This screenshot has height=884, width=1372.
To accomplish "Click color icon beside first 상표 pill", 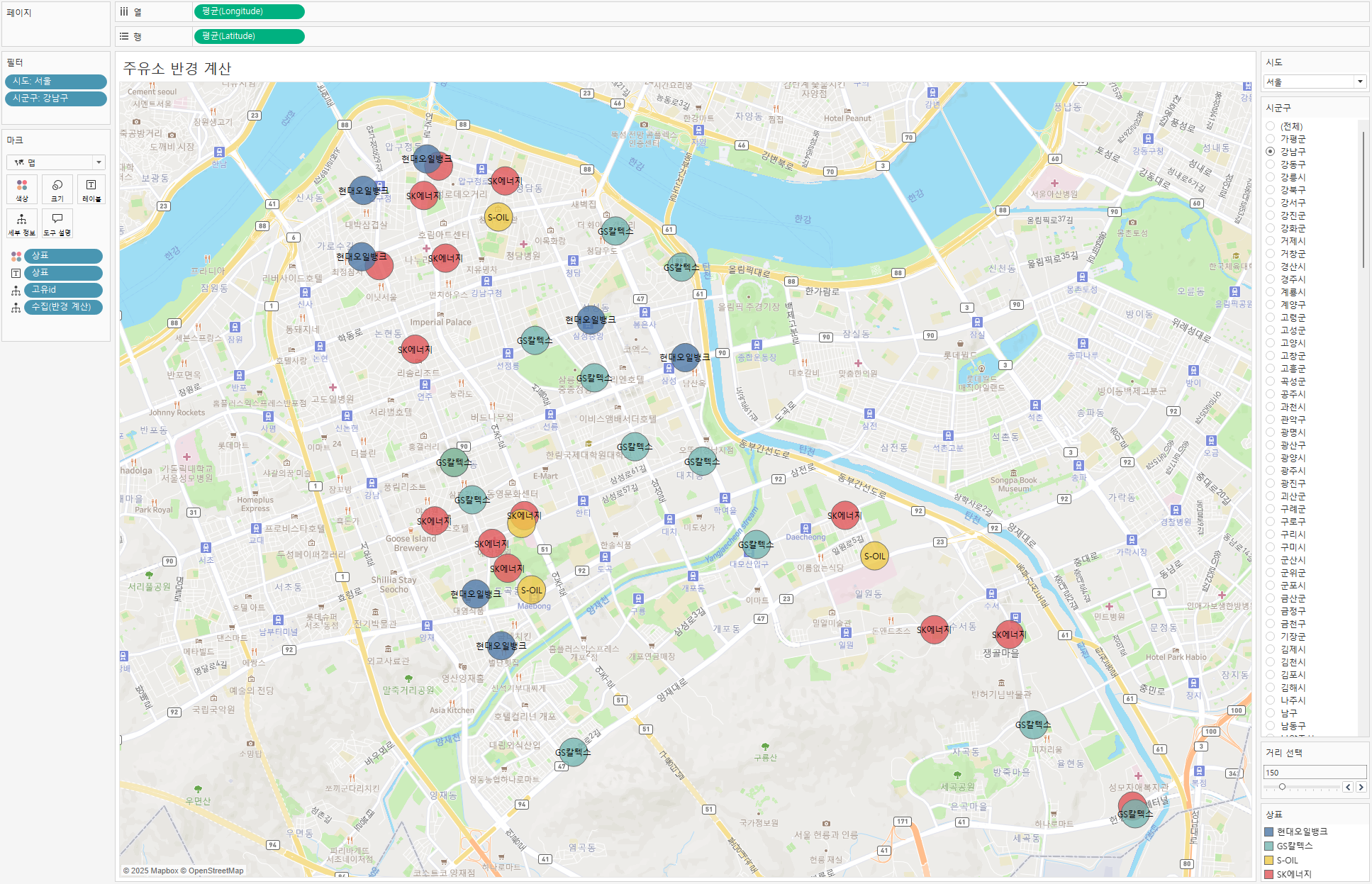I will tap(16, 256).
